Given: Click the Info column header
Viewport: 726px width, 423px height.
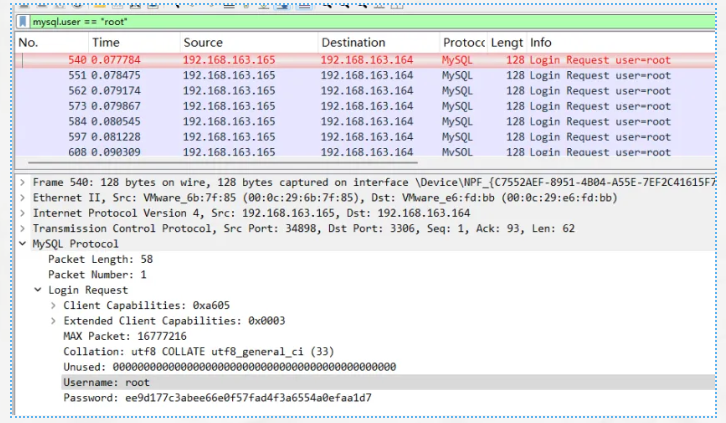Looking at the screenshot, I should [x=541, y=43].
